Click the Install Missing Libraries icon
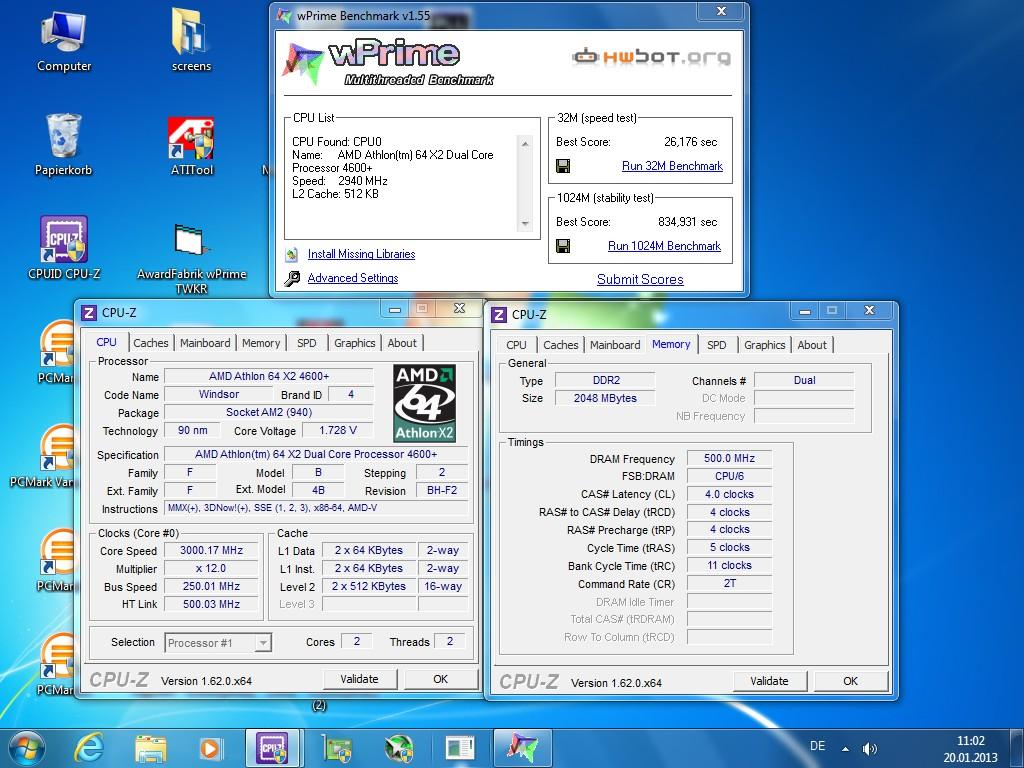This screenshot has width=1024, height=768. tap(292, 254)
